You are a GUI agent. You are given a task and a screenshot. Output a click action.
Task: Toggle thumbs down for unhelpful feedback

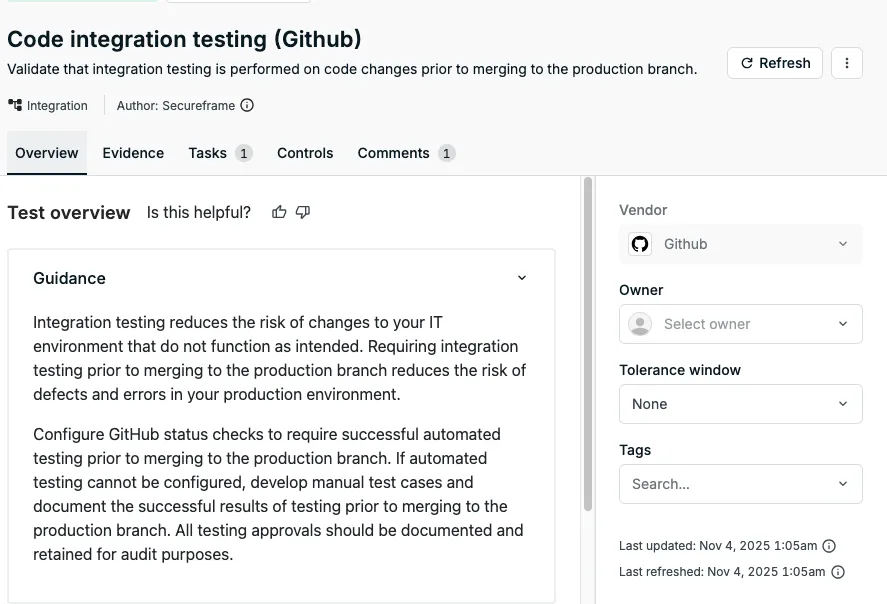(x=303, y=212)
